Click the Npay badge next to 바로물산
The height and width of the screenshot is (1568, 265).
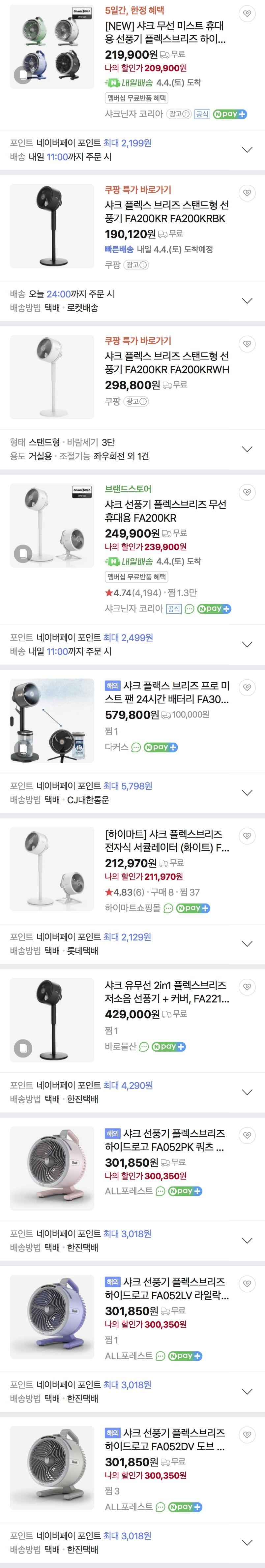pyautogui.click(x=169, y=1046)
